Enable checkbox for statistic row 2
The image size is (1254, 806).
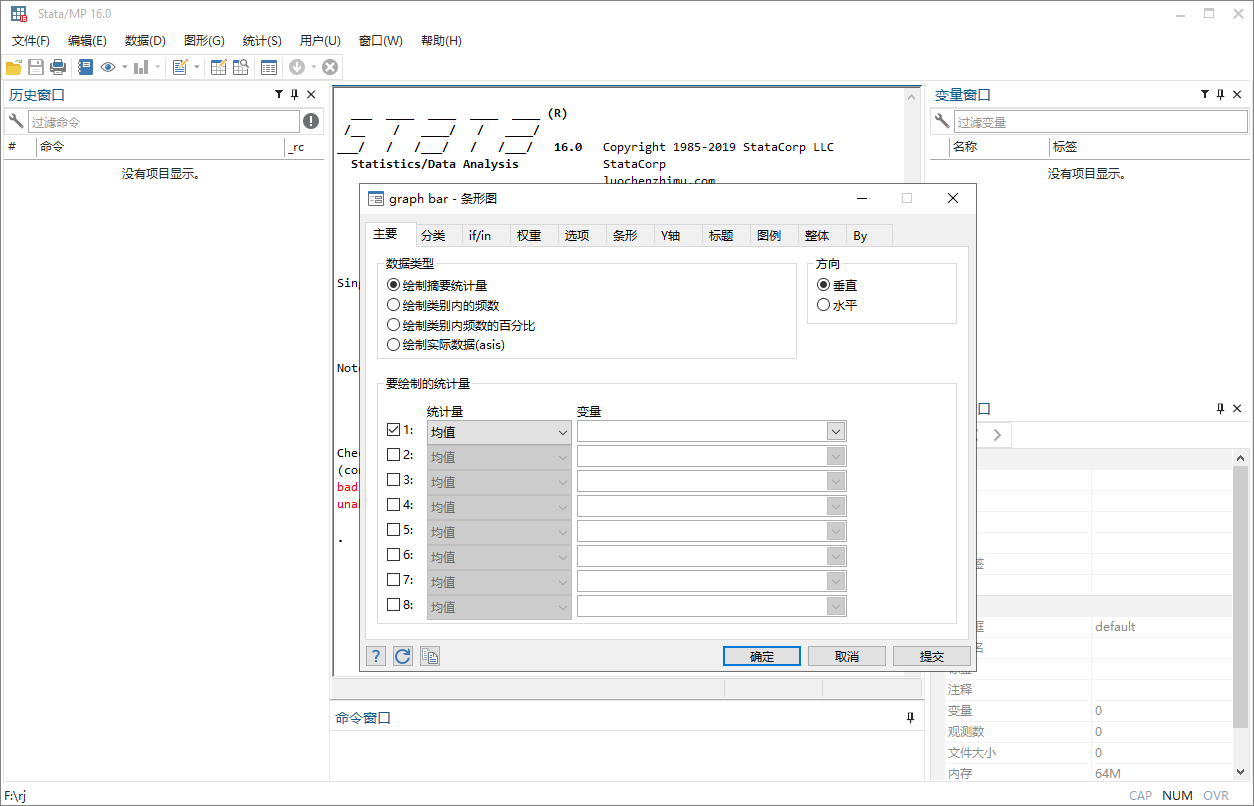[x=393, y=455]
